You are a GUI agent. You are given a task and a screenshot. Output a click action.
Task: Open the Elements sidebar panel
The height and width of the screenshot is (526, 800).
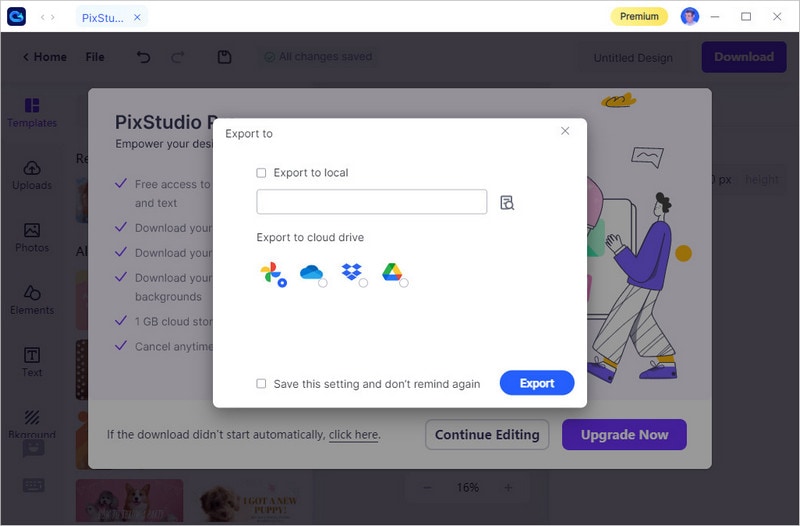(x=32, y=300)
